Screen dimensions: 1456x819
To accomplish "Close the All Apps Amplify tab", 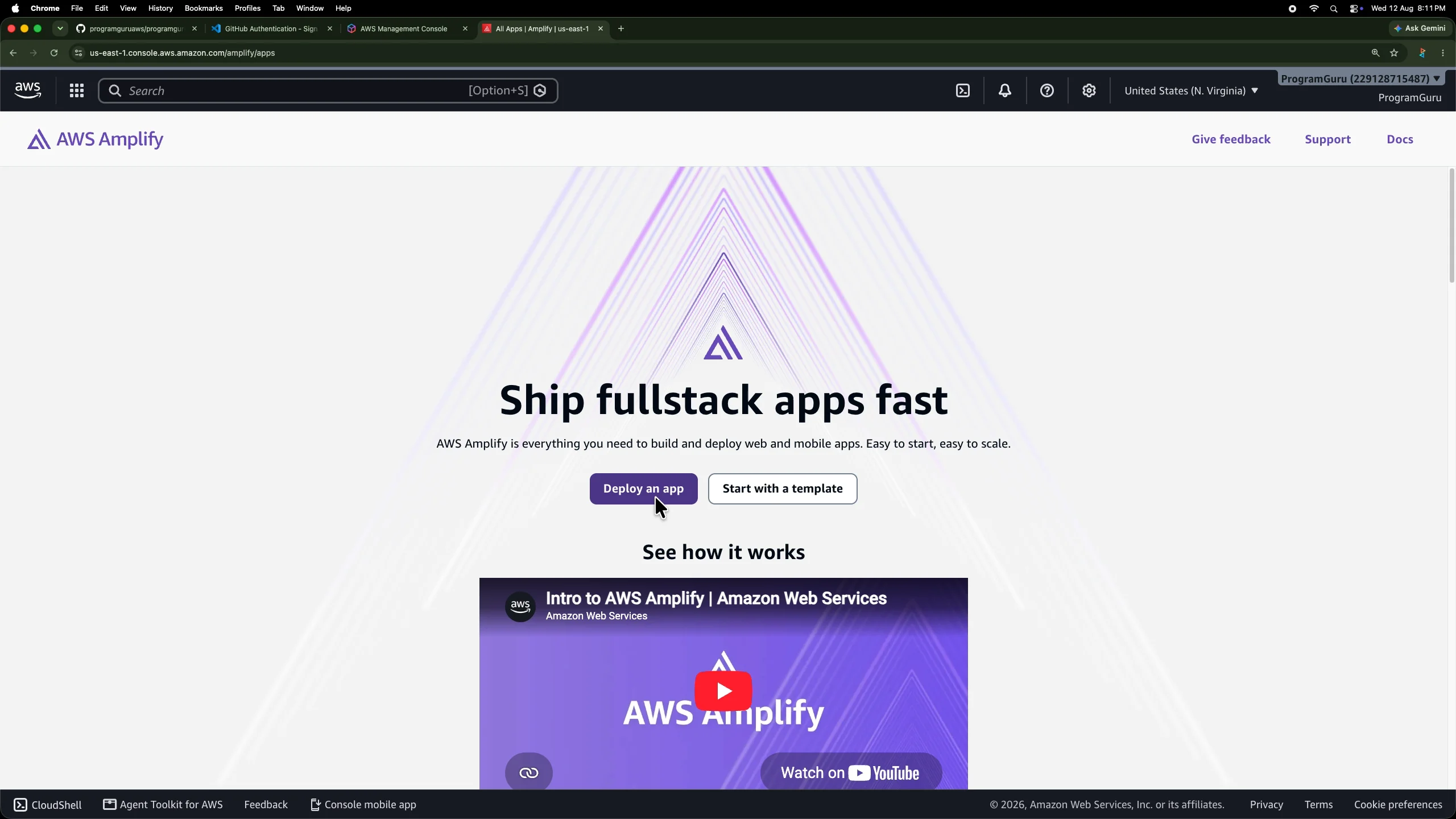I will (601, 28).
